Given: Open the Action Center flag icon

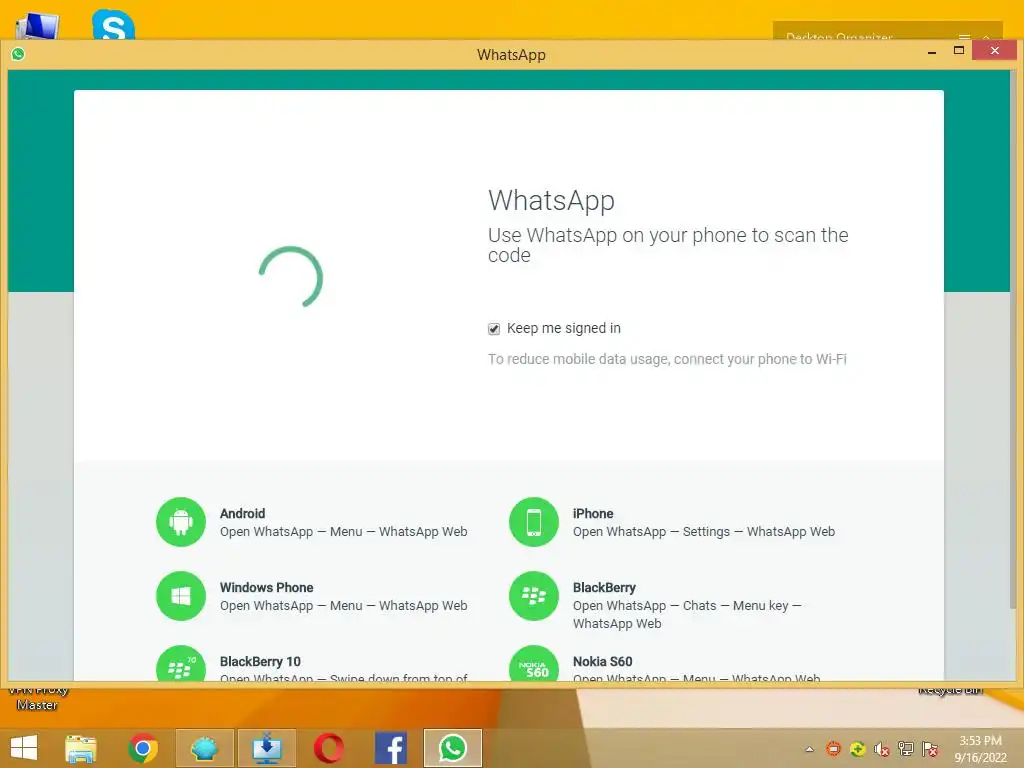Looking at the screenshot, I should click(930, 749).
